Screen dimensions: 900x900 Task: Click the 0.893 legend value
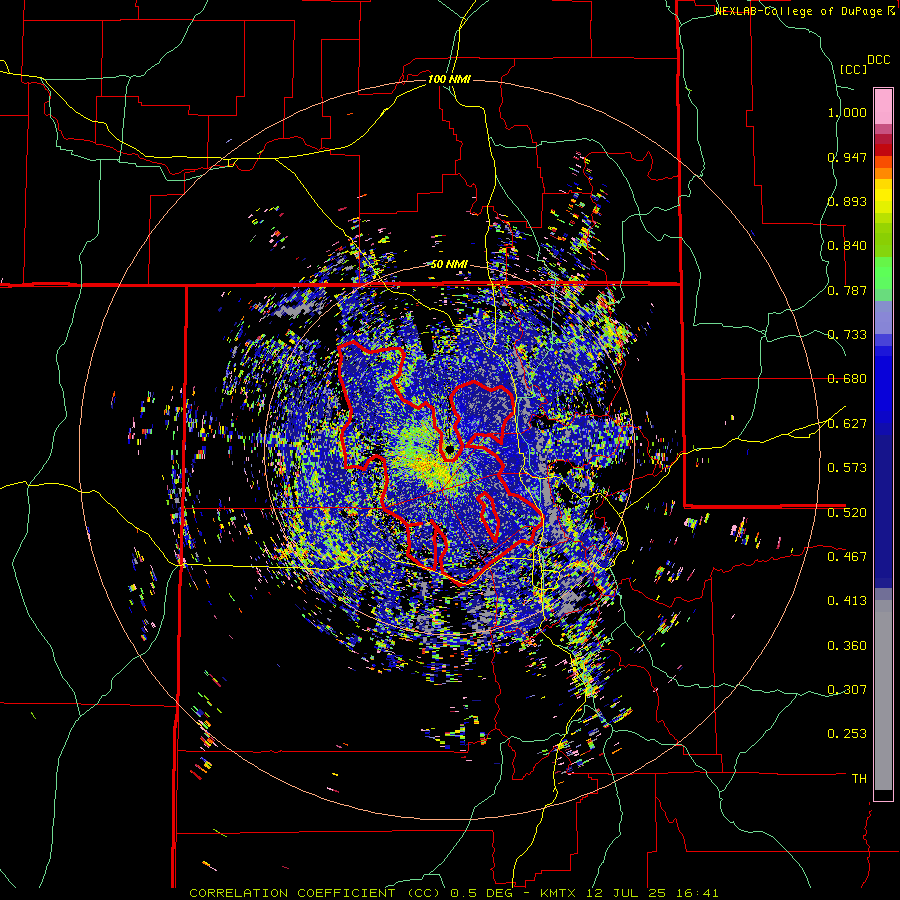[847, 201]
